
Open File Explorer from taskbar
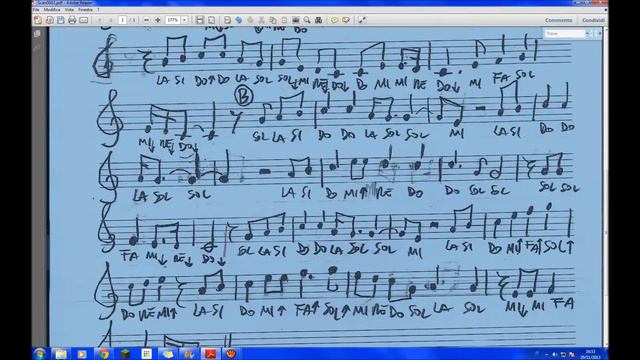61,354
